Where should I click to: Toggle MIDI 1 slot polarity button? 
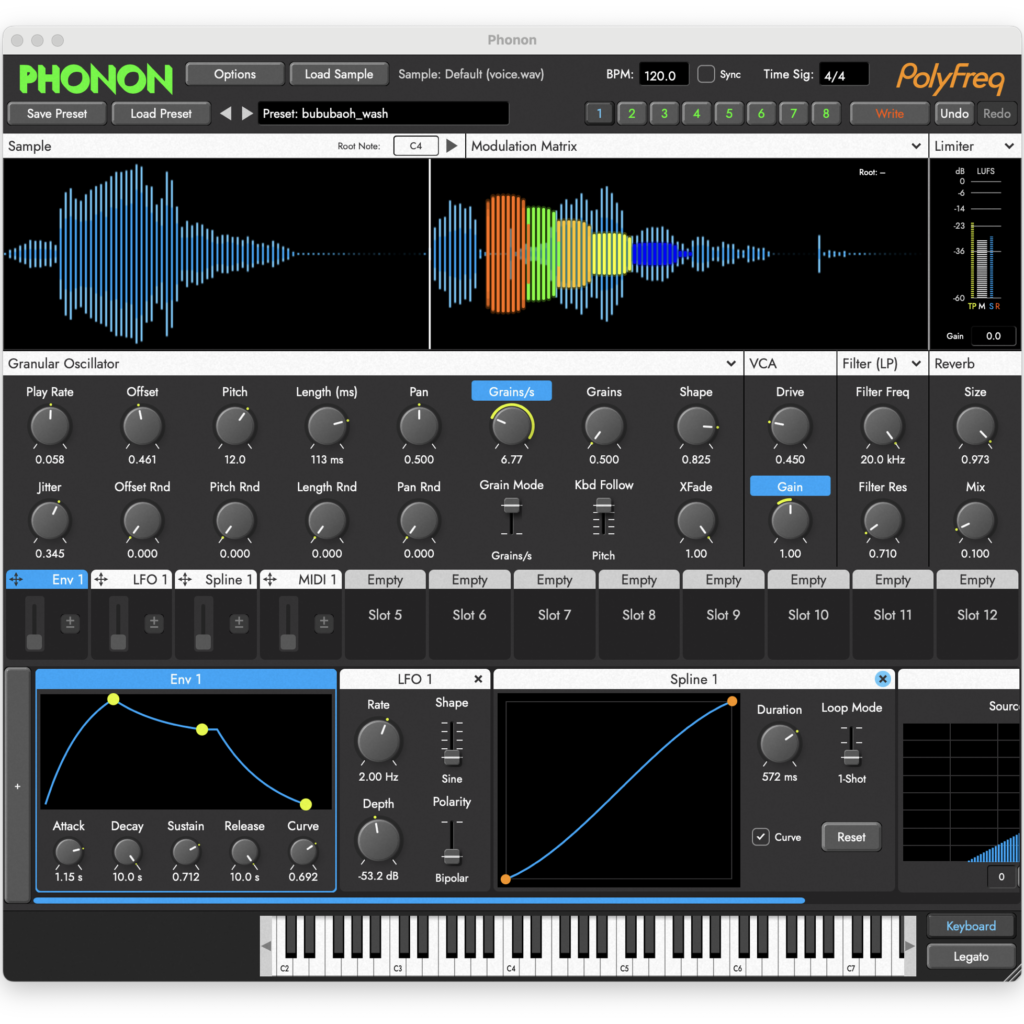pyautogui.click(x=323, y=623)
